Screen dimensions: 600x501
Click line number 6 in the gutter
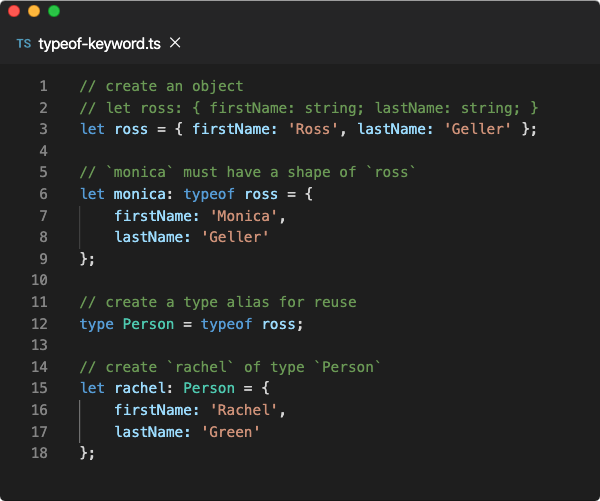44,194
